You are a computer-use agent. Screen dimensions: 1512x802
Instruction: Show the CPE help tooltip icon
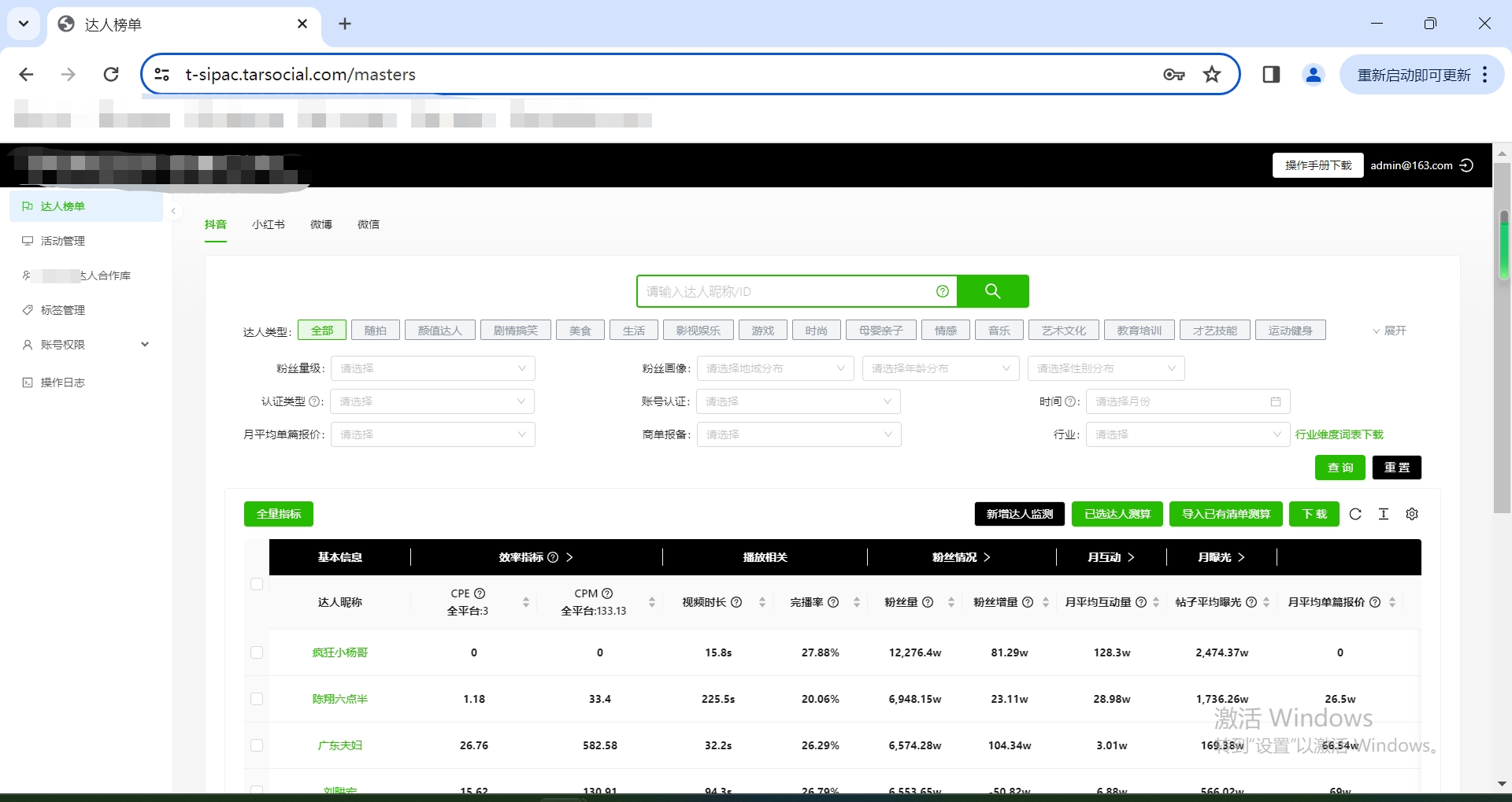coord(480,593)
